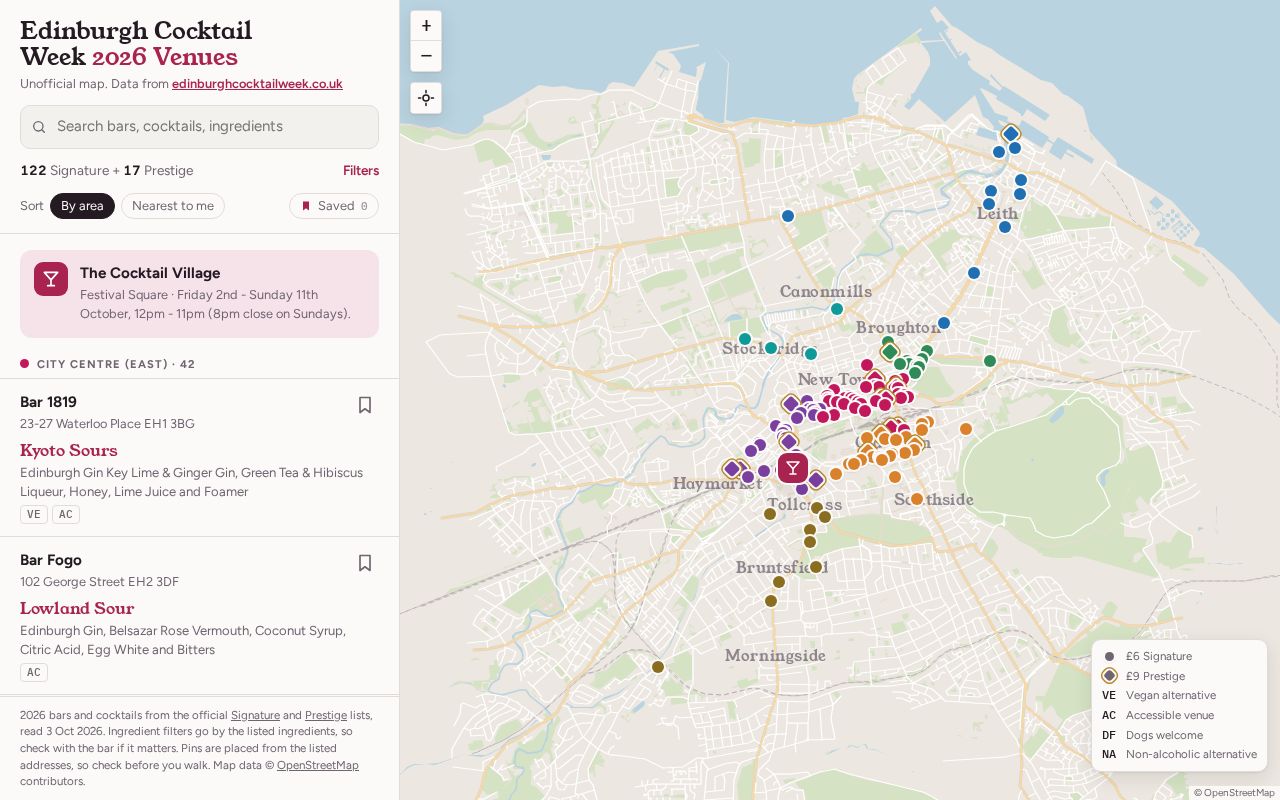Image resolution: width=1280 pixels, height=800 pixels.
Task: Save Bar 1819 with its bookmark icon
Action: (365, 405)
